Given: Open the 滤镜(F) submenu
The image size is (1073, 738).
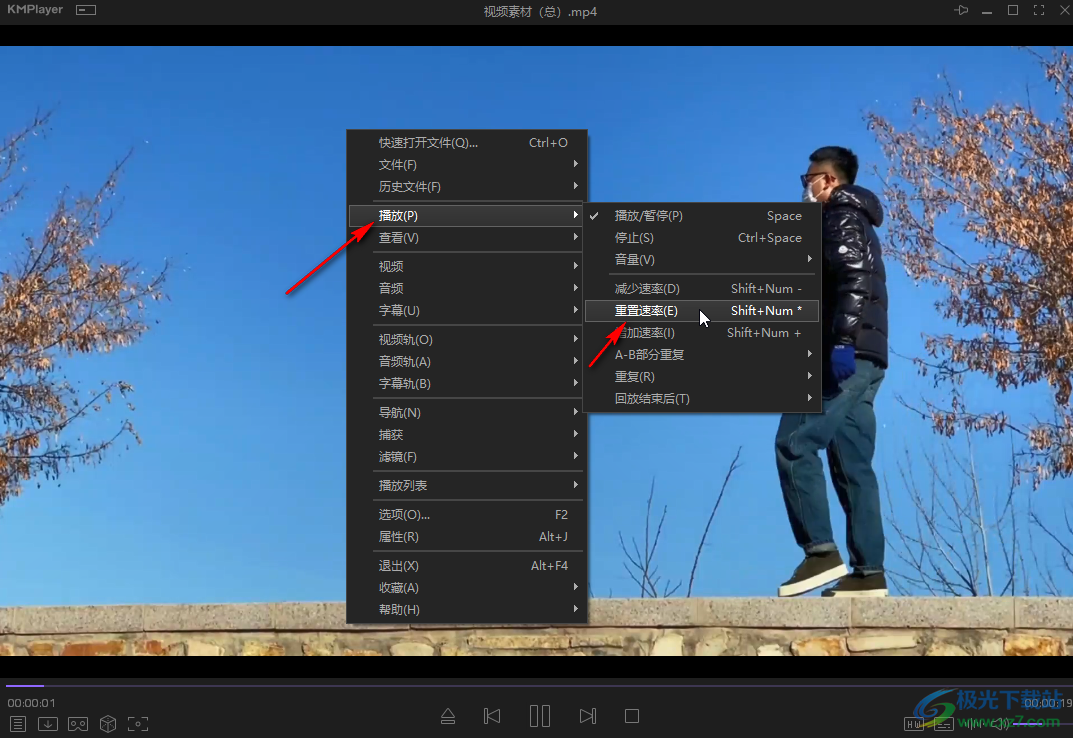Looking at the screenshot, I should (x=468, y=457).
